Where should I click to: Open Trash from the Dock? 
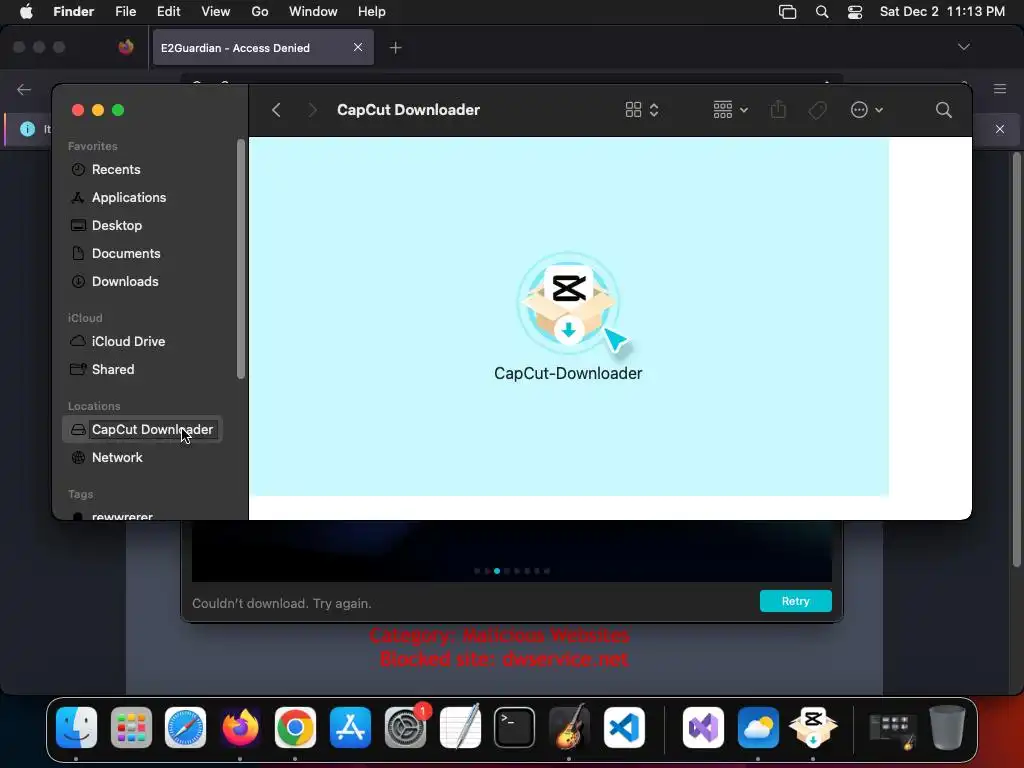coord(947,728)
